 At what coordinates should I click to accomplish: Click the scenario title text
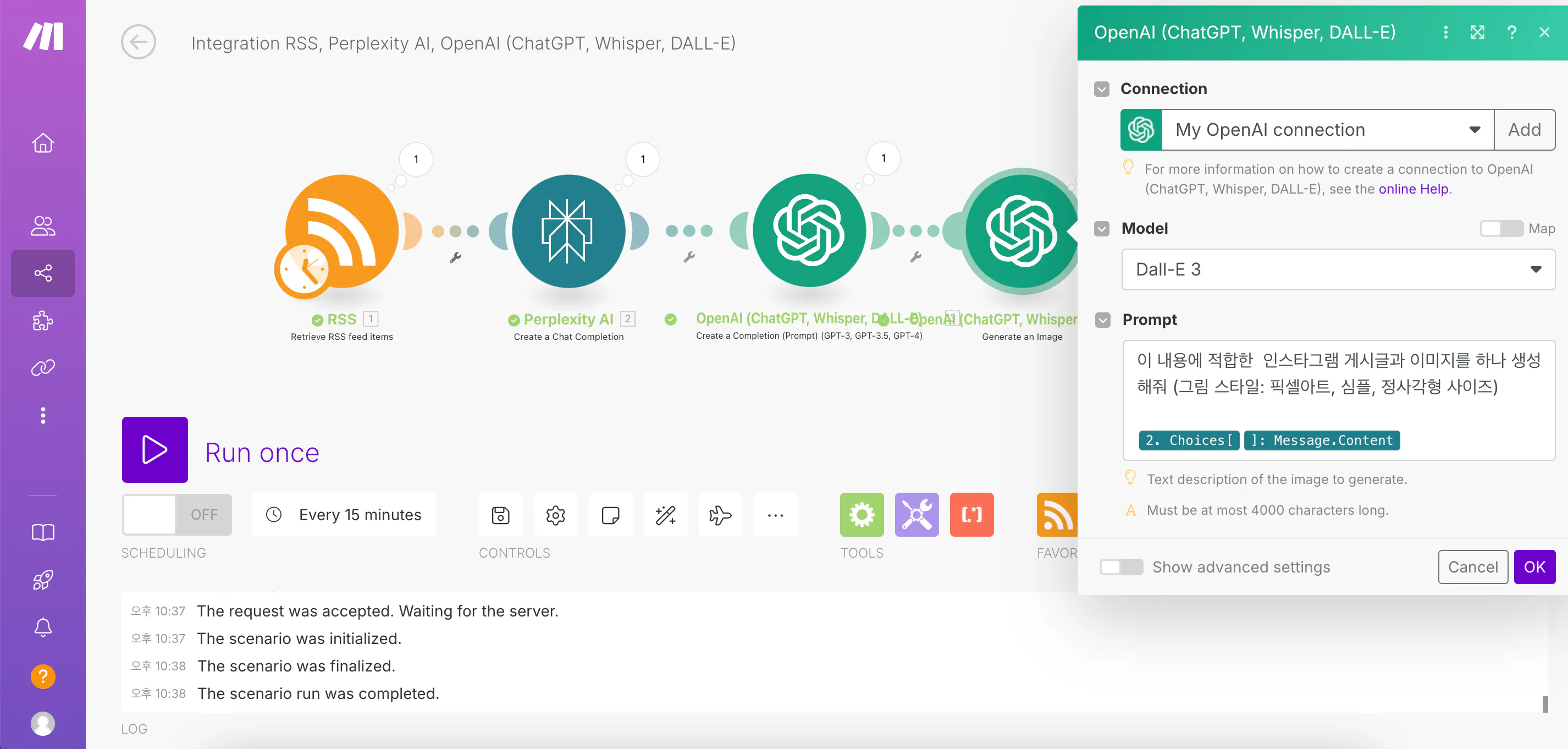(x=463, y=43)
